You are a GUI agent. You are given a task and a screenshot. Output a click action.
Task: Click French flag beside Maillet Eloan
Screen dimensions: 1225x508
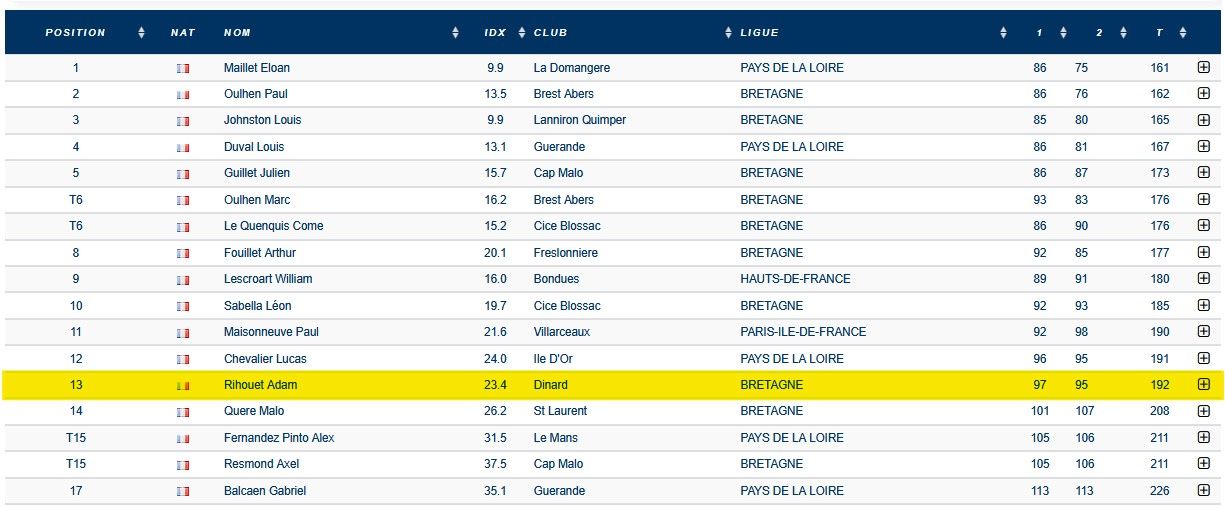(183, 68)
